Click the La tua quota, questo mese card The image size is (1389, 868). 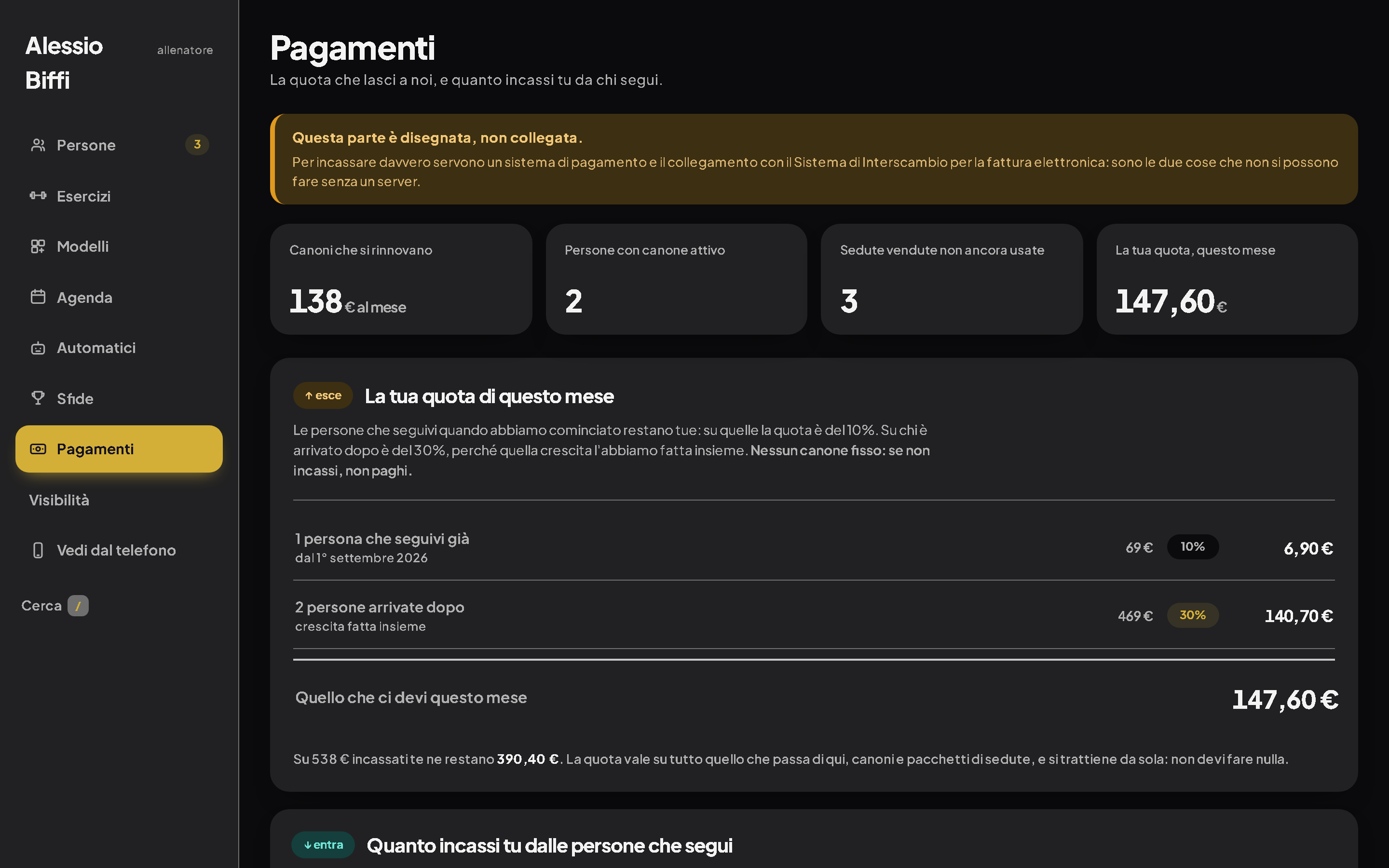(x=1227, y=279)
